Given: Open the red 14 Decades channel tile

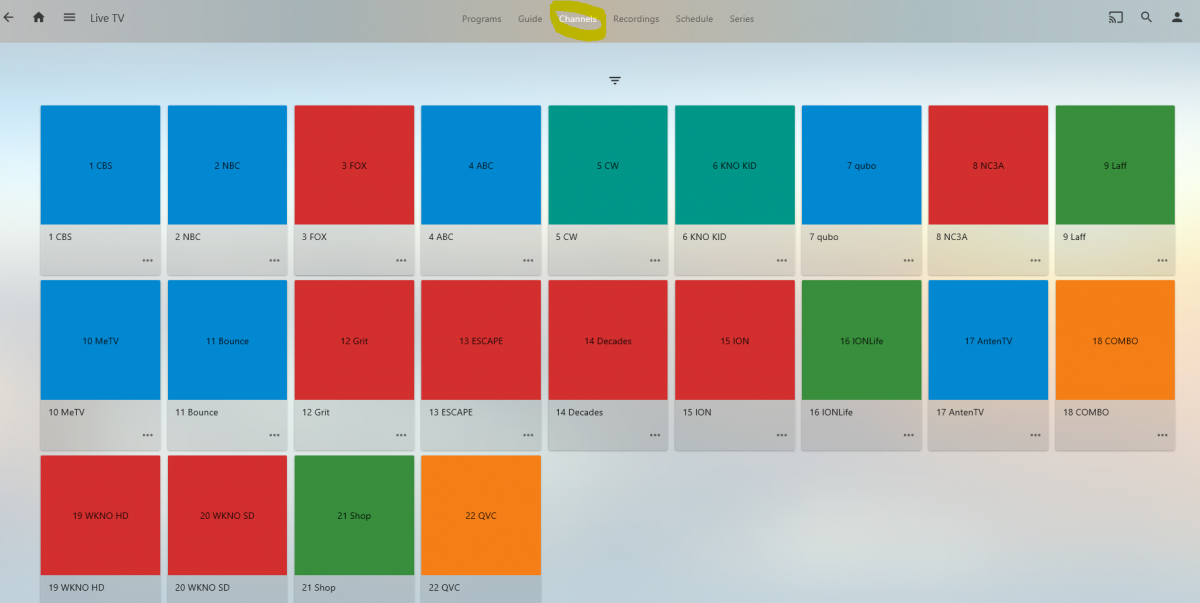Looking at the screenshot, I should [x=608, y=340].
